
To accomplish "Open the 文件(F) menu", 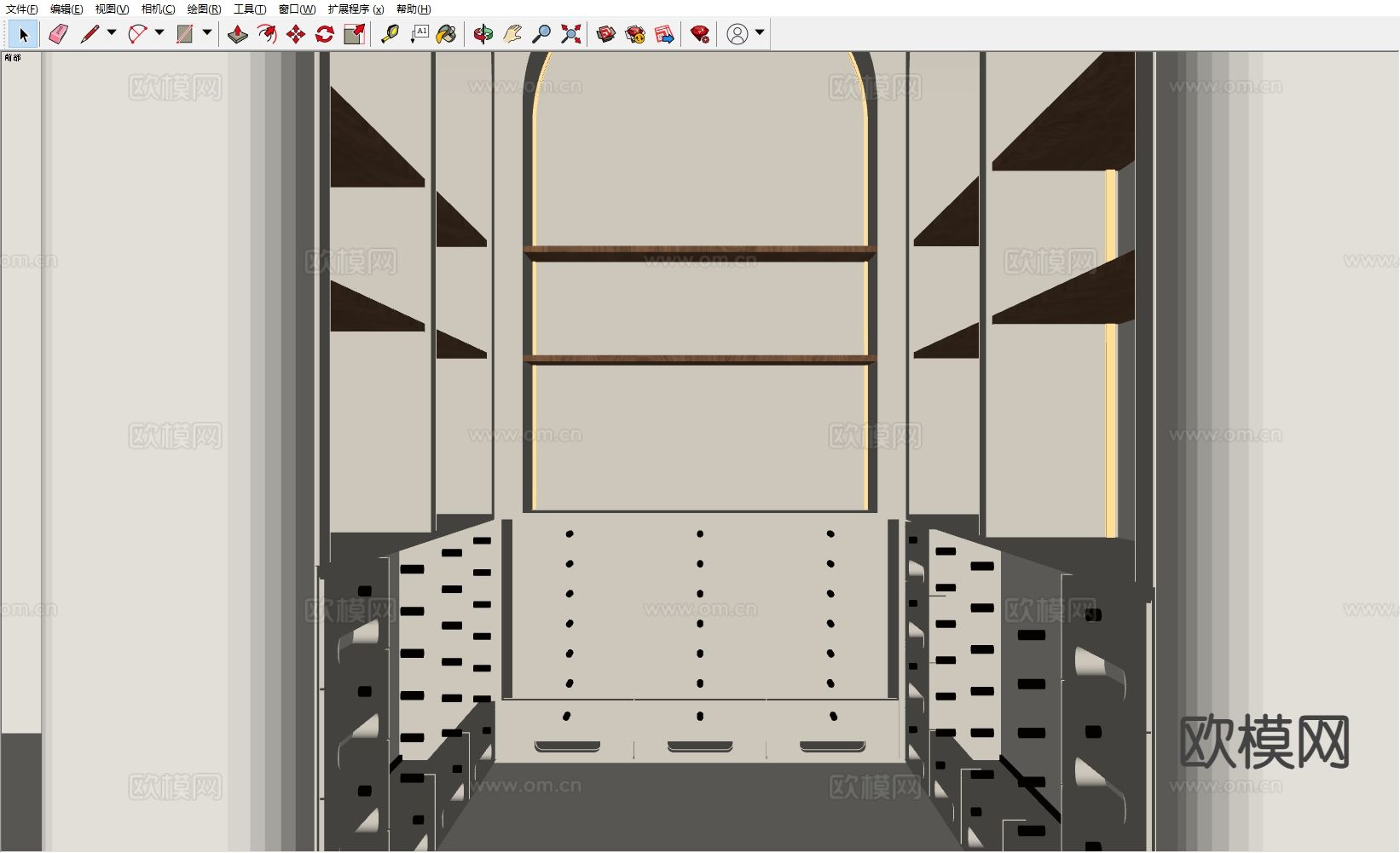I will [22, 9].
